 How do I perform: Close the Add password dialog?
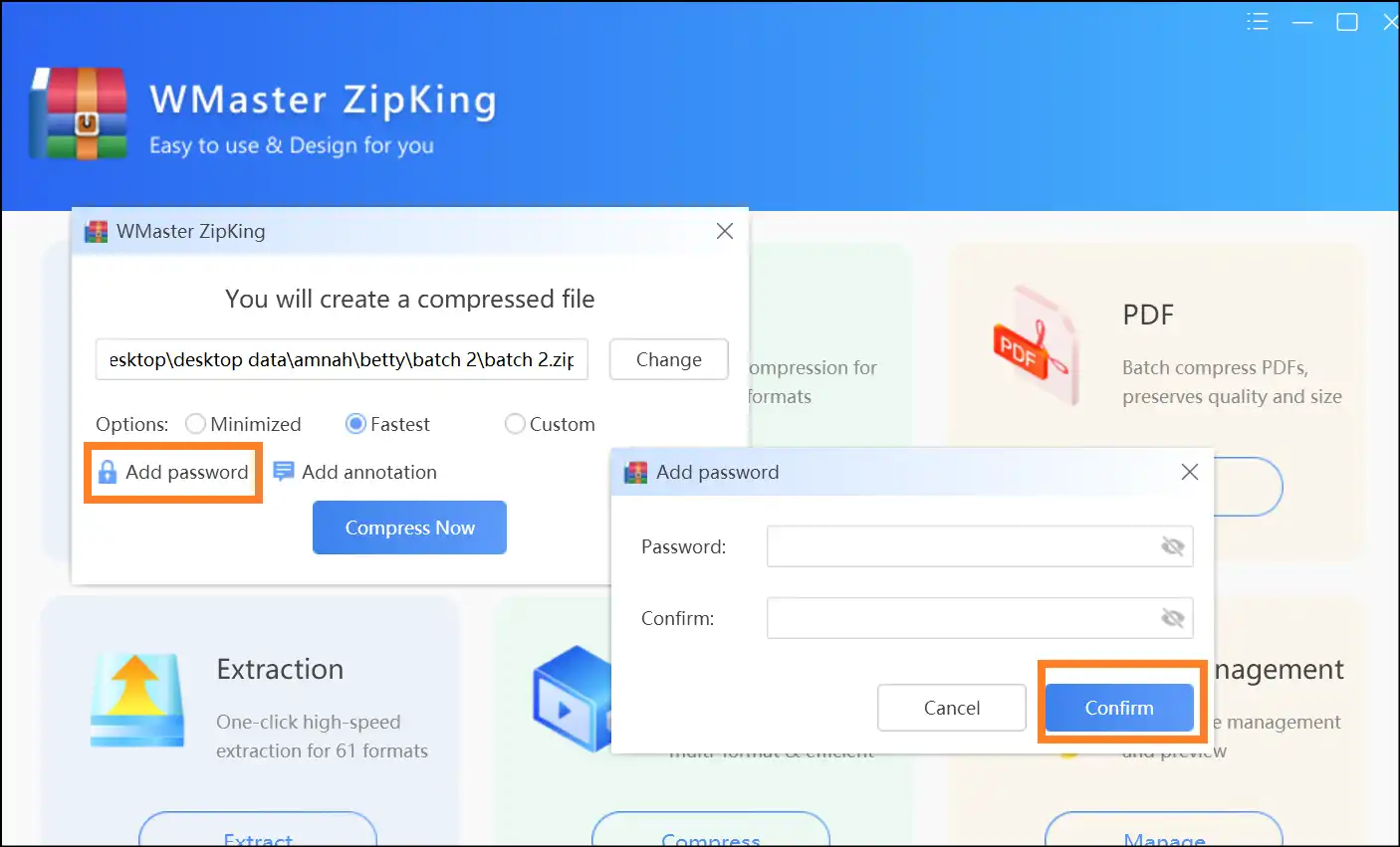(x=1190, y=472)
